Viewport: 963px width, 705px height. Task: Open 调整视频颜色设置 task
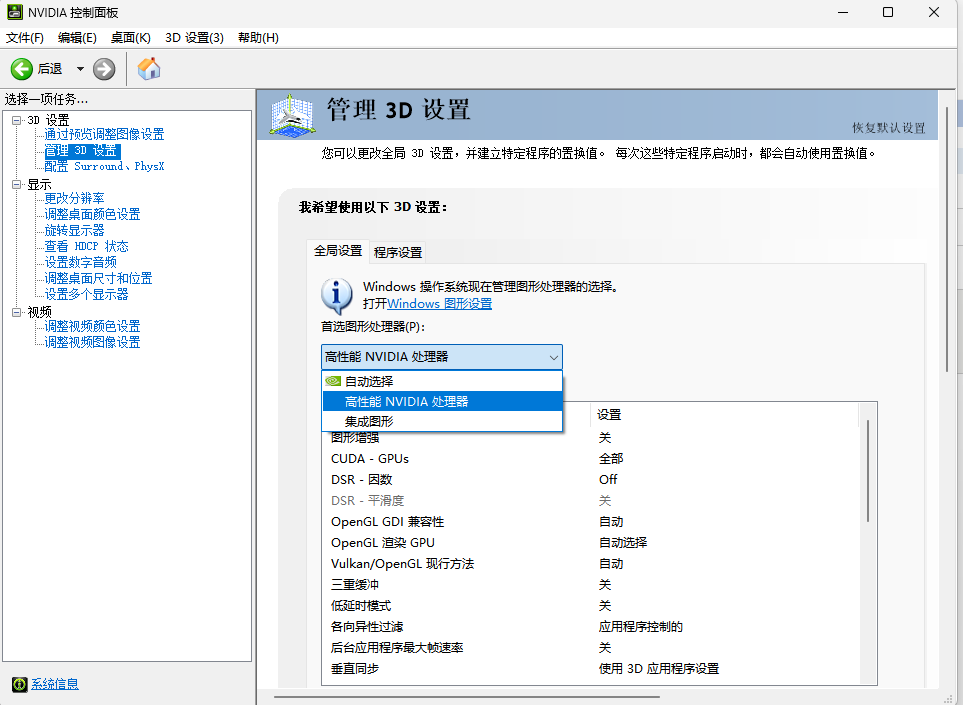tap(92, 326)
